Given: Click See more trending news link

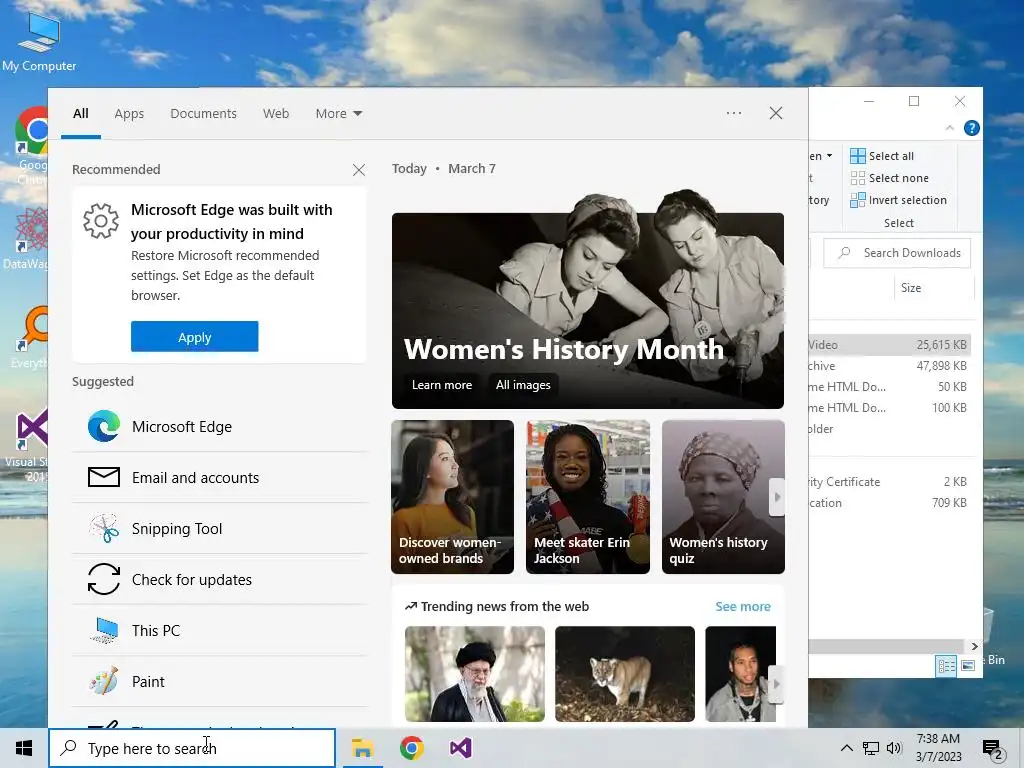Looking at the screenshot, I should click(743, 606).
